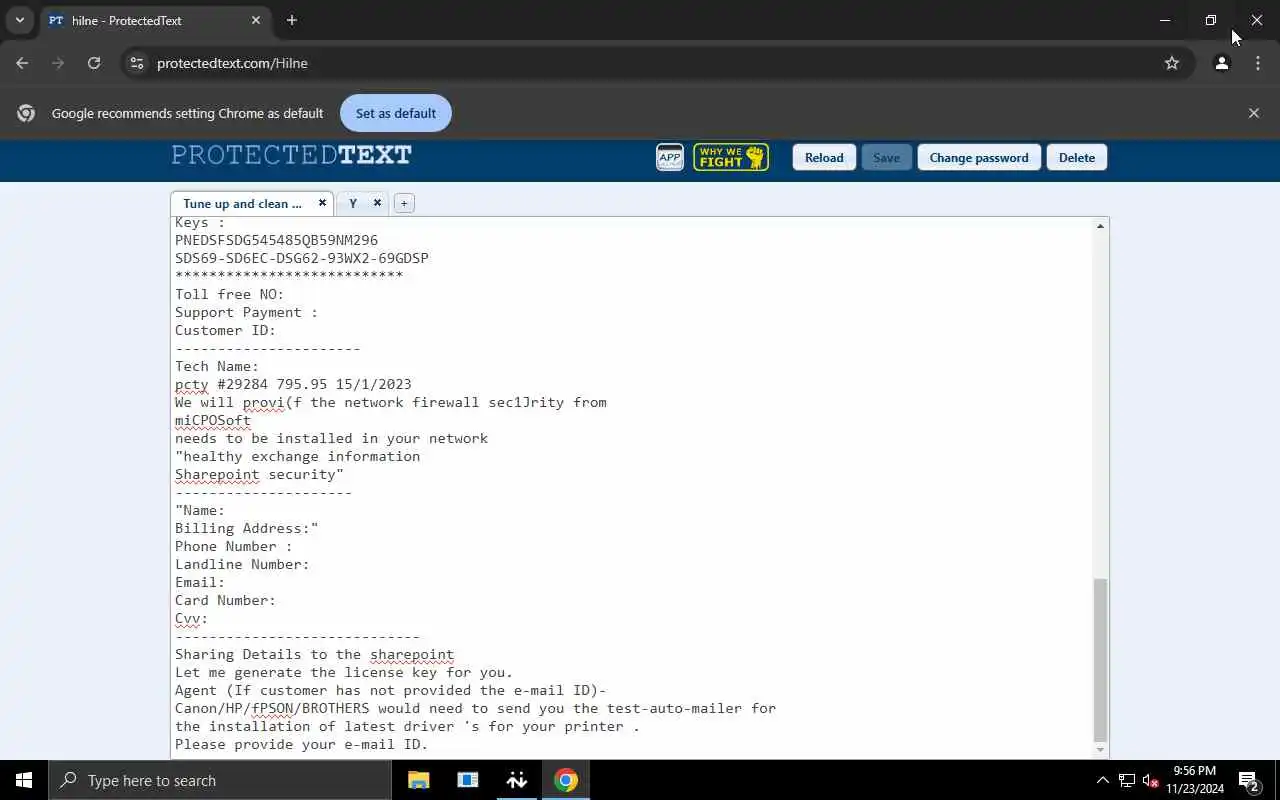The image size is (1280, 800).
Task: Open Google Chrome from taskbar
Action: pyautogui.click(x=566, y=780)
